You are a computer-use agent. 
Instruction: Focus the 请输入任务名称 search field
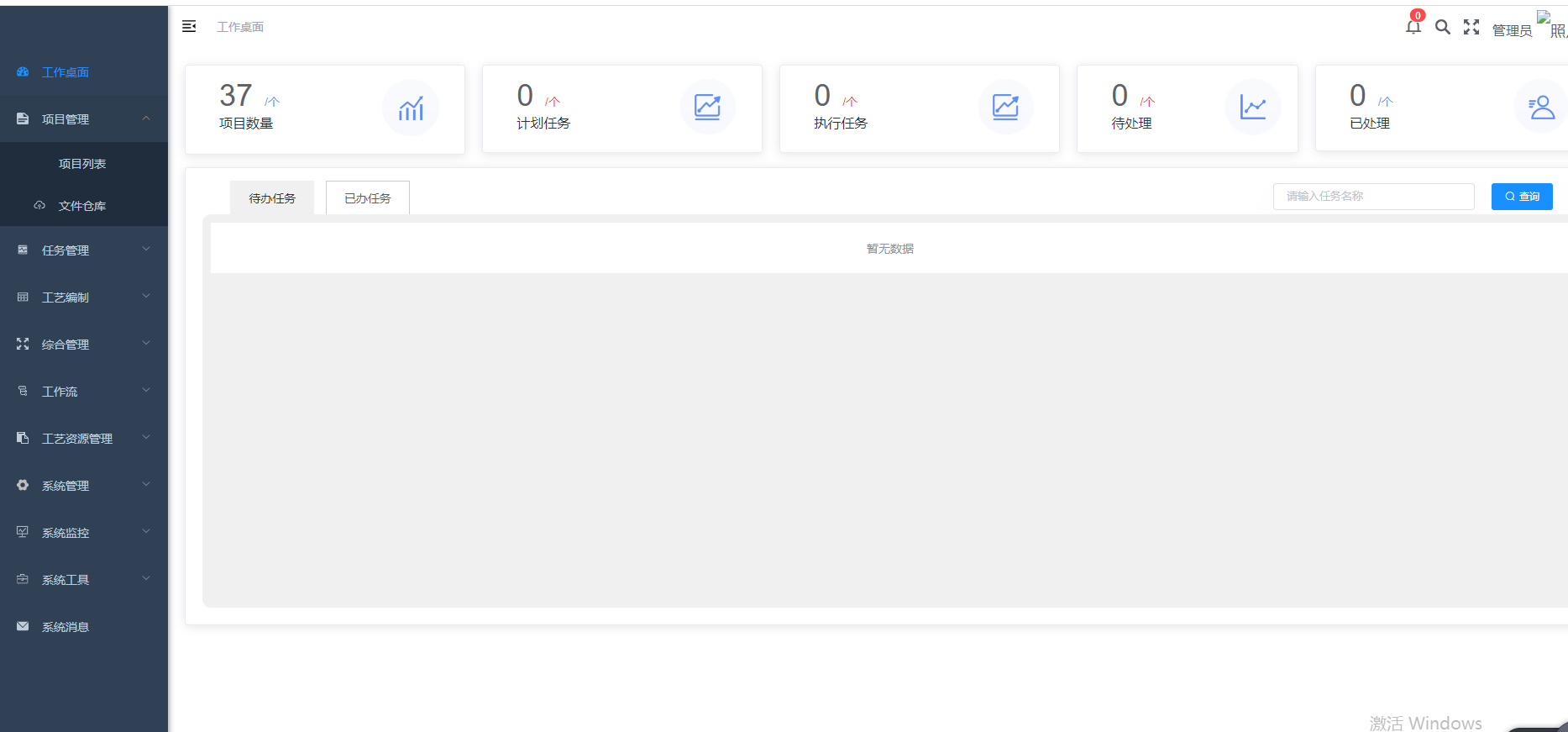pos(1374,197)
